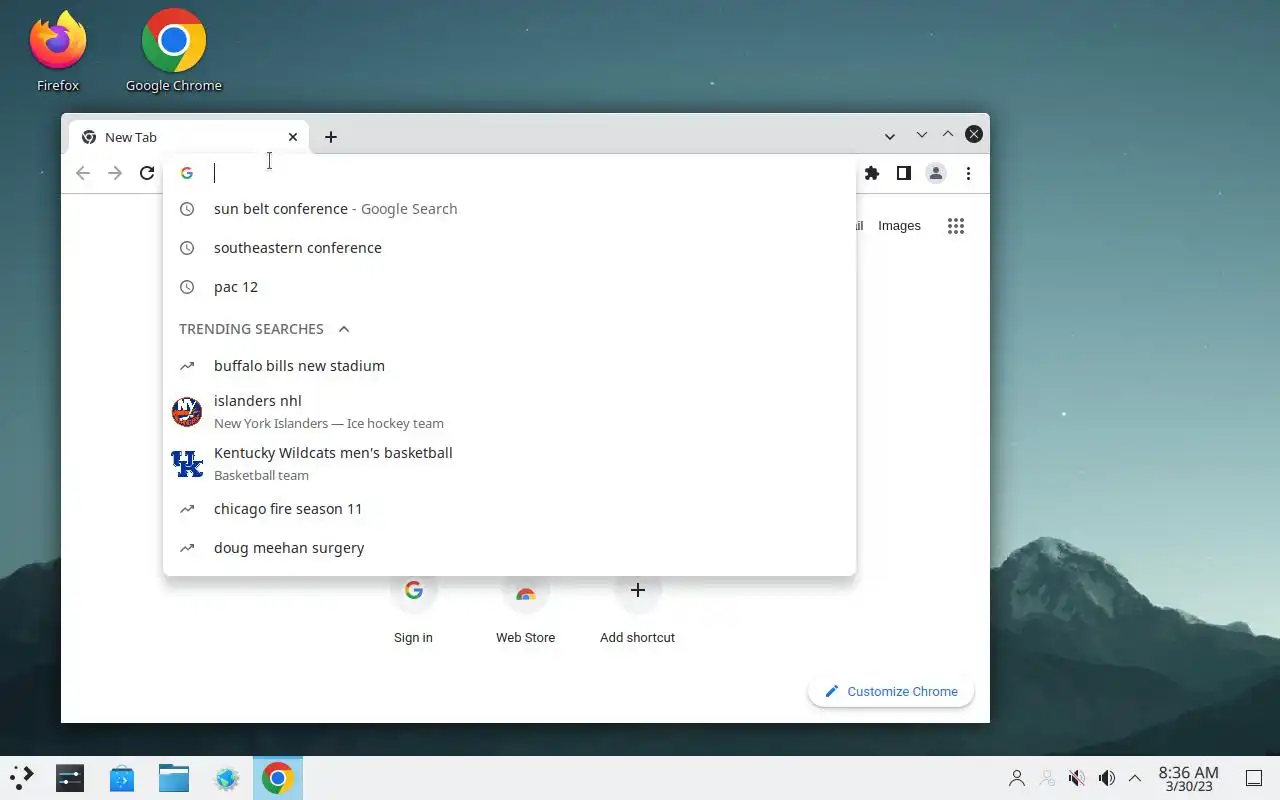Select 'islanders nhl' suggestion
The width and height of the screenshot is (1280, 800).
tap(510, 411)
